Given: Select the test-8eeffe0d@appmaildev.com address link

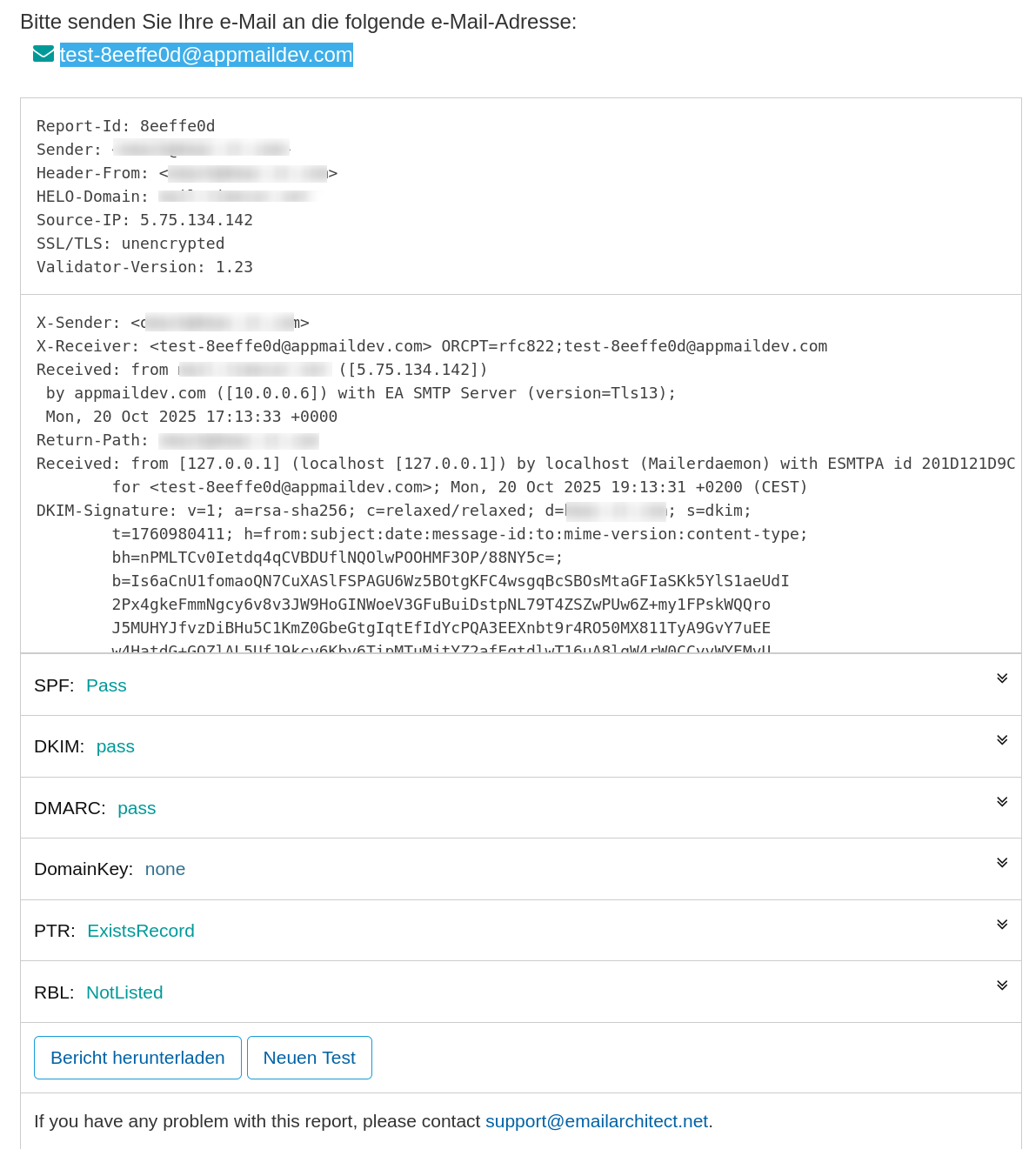Looking at the screenshot, I should pyautogui.click(x=206, y=55).
